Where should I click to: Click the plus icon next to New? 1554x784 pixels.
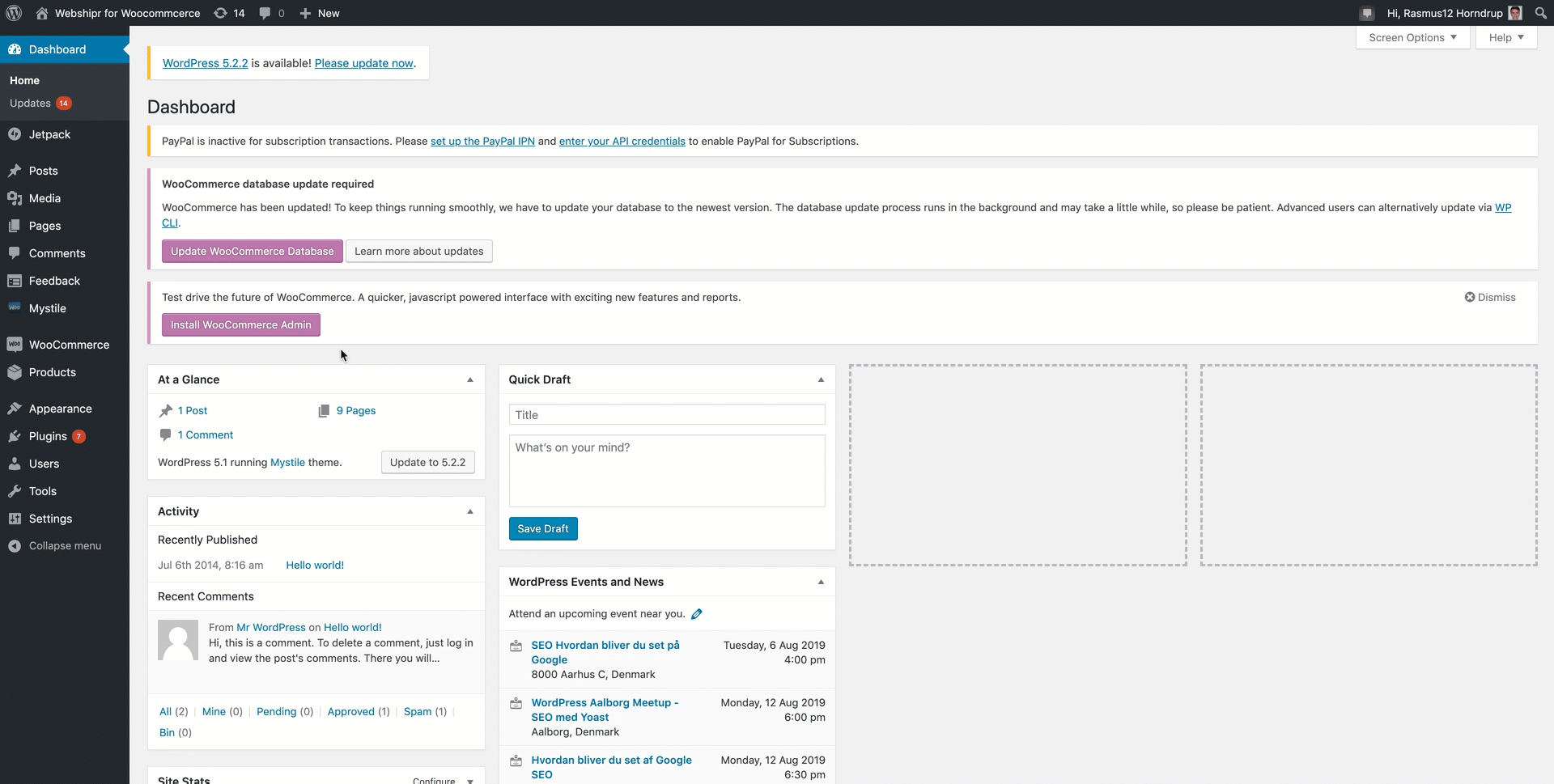[x=305, y=13]
